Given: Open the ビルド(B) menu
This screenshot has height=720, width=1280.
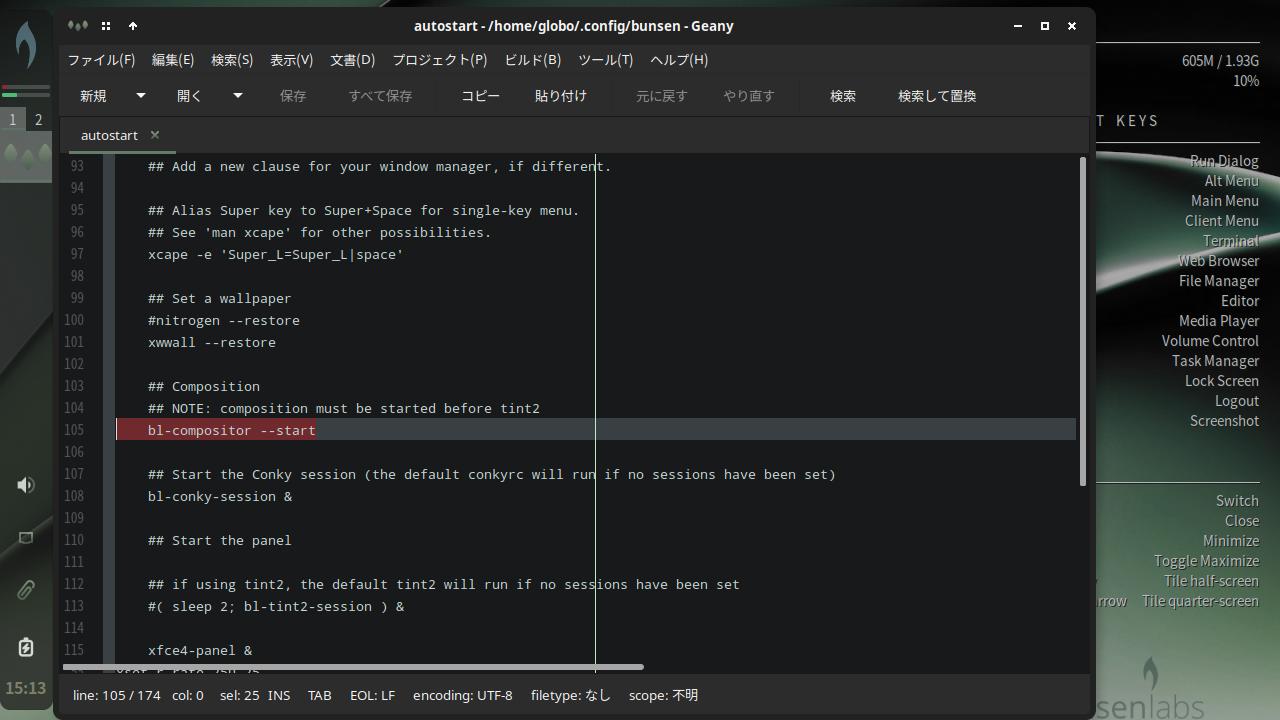Looking at the screenshot, I should click(x=532, y=60).
